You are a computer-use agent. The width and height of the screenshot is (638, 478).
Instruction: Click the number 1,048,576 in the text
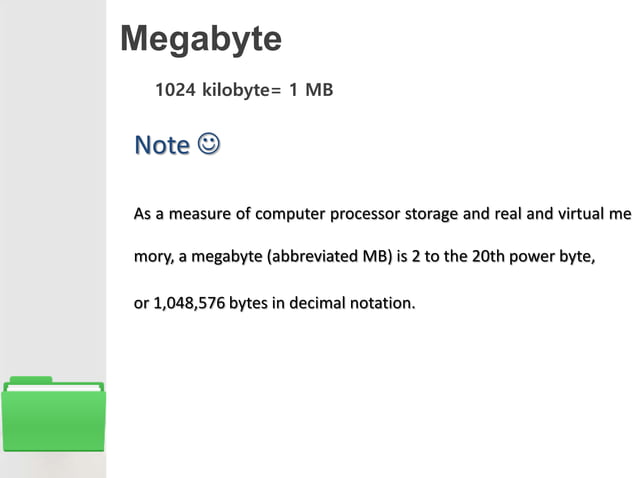tap(189, 303)
